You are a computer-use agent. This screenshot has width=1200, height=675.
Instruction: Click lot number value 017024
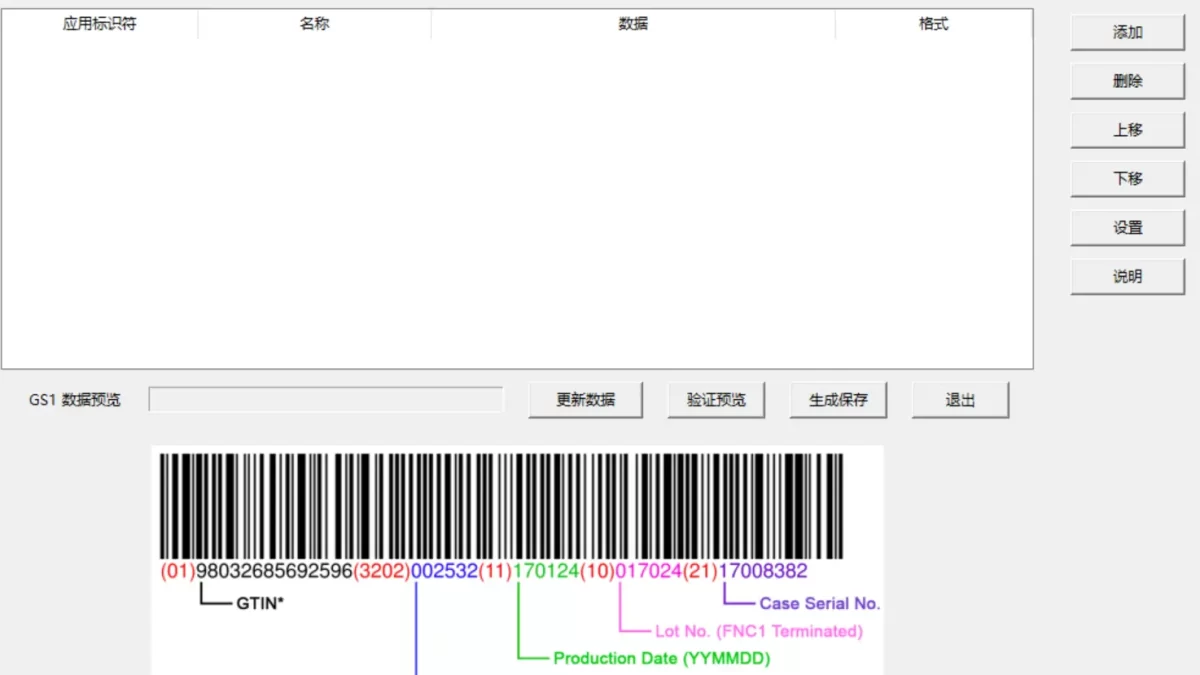pyautogui.click(x=648, y=571)
